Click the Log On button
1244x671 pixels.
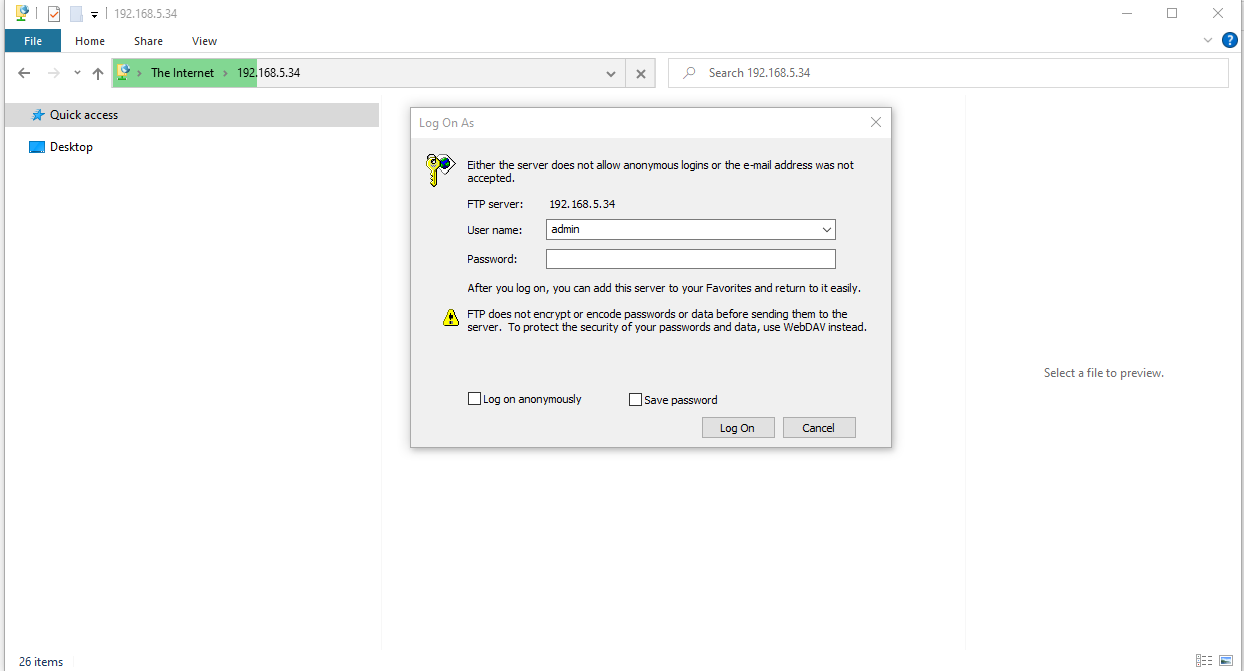click(737, 427)
